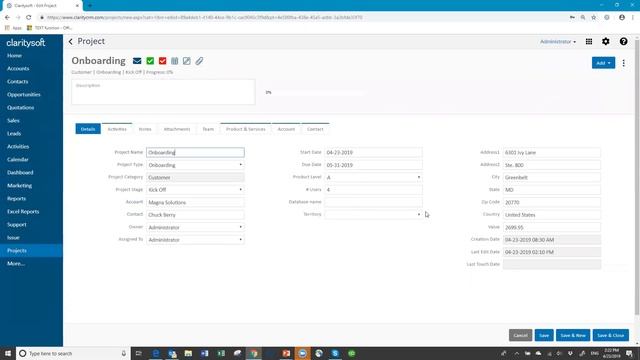
Task: Click the red checkmark icon beside Onboarding
Action: coord(162,61)
